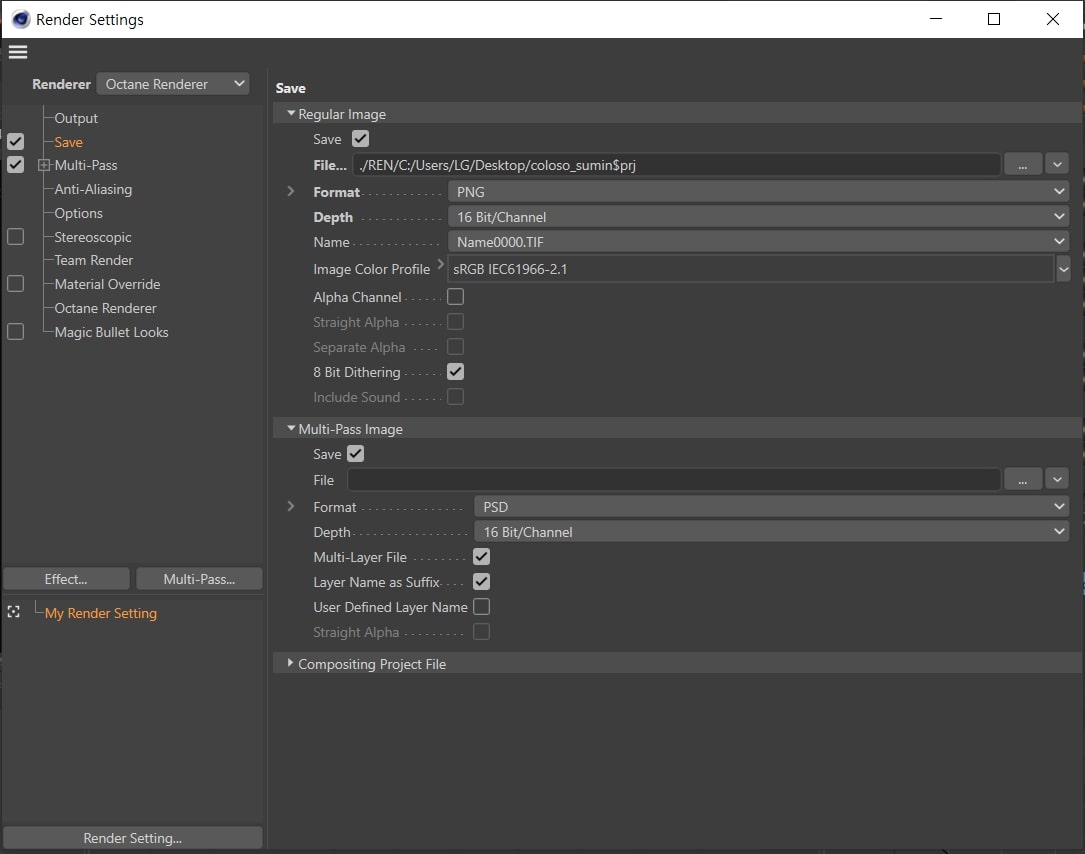The width and height of the screenshot is (1085, 854).
Task: Close the Render Settings window
Action: (1052, 19)
